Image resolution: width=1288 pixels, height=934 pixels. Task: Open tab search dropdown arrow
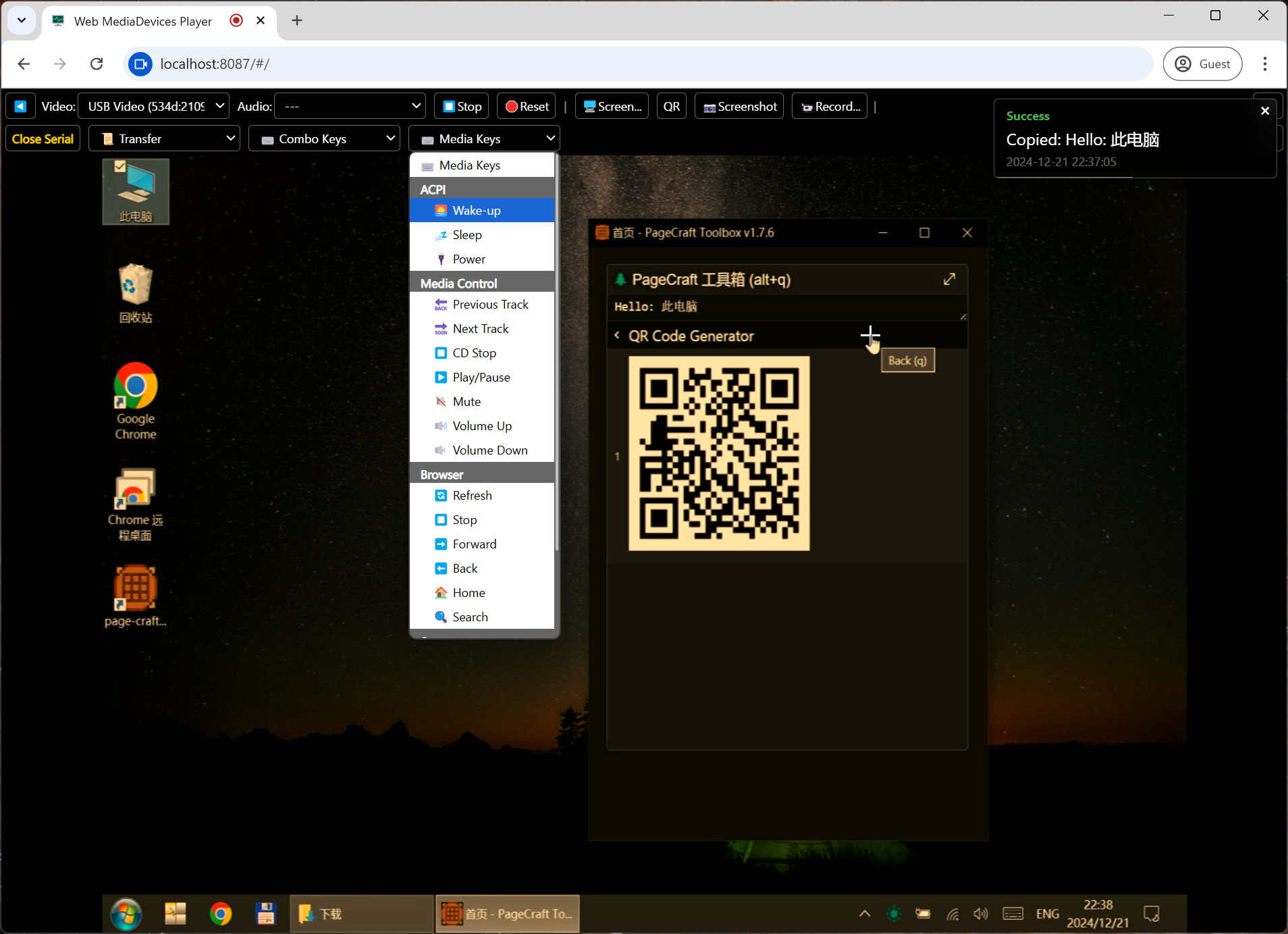(x=22, y=20)
